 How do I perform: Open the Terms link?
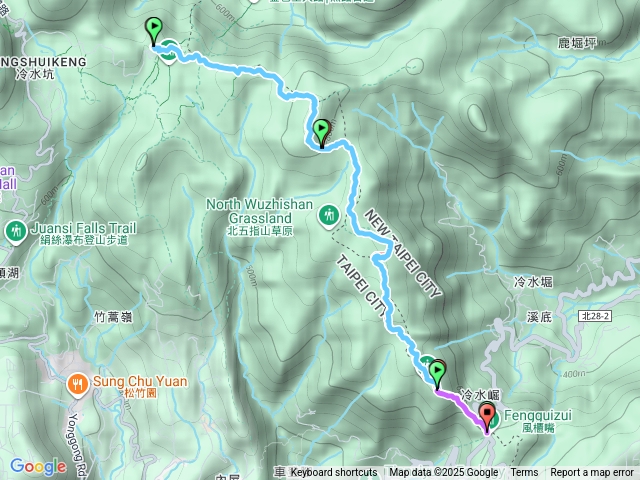(524, 473)
